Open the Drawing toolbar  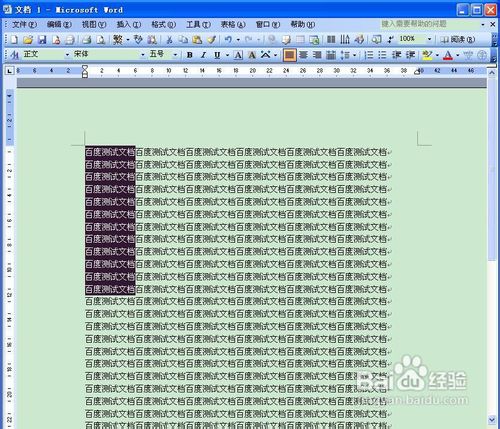click(359, 40)
